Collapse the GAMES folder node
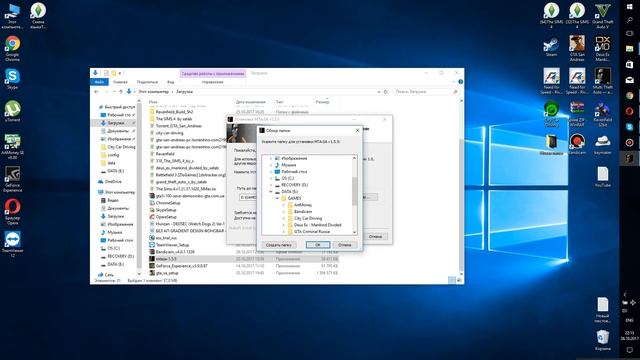 (x=278, y=198)
